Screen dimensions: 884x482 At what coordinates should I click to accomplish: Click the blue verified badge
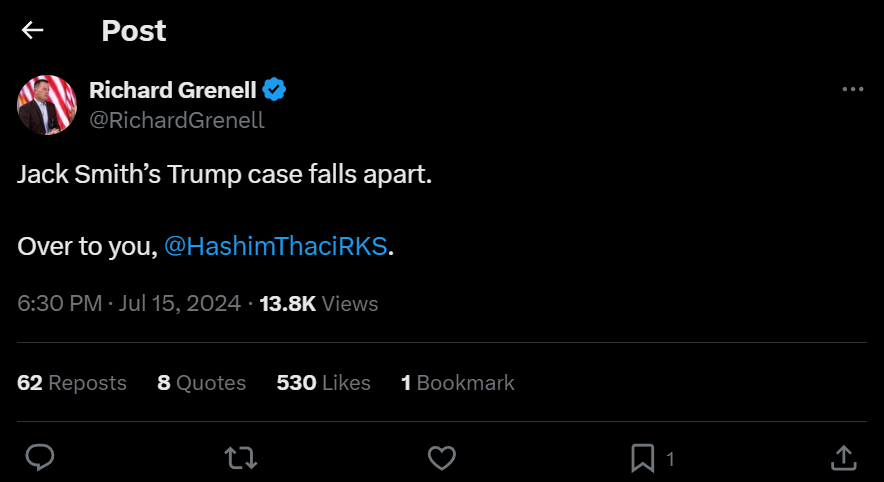[274, 90]
